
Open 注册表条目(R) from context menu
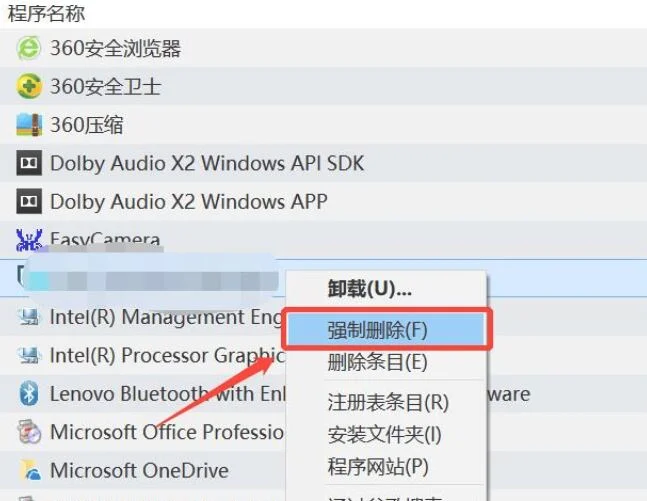[x=388, y=403]
